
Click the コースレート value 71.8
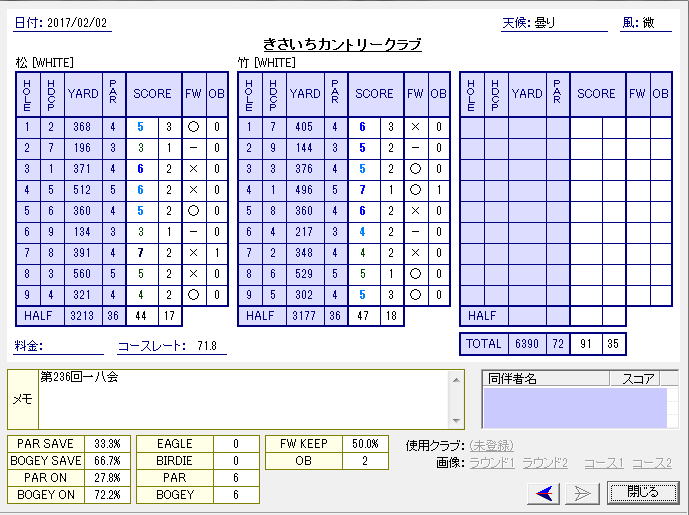coord(207,346)
